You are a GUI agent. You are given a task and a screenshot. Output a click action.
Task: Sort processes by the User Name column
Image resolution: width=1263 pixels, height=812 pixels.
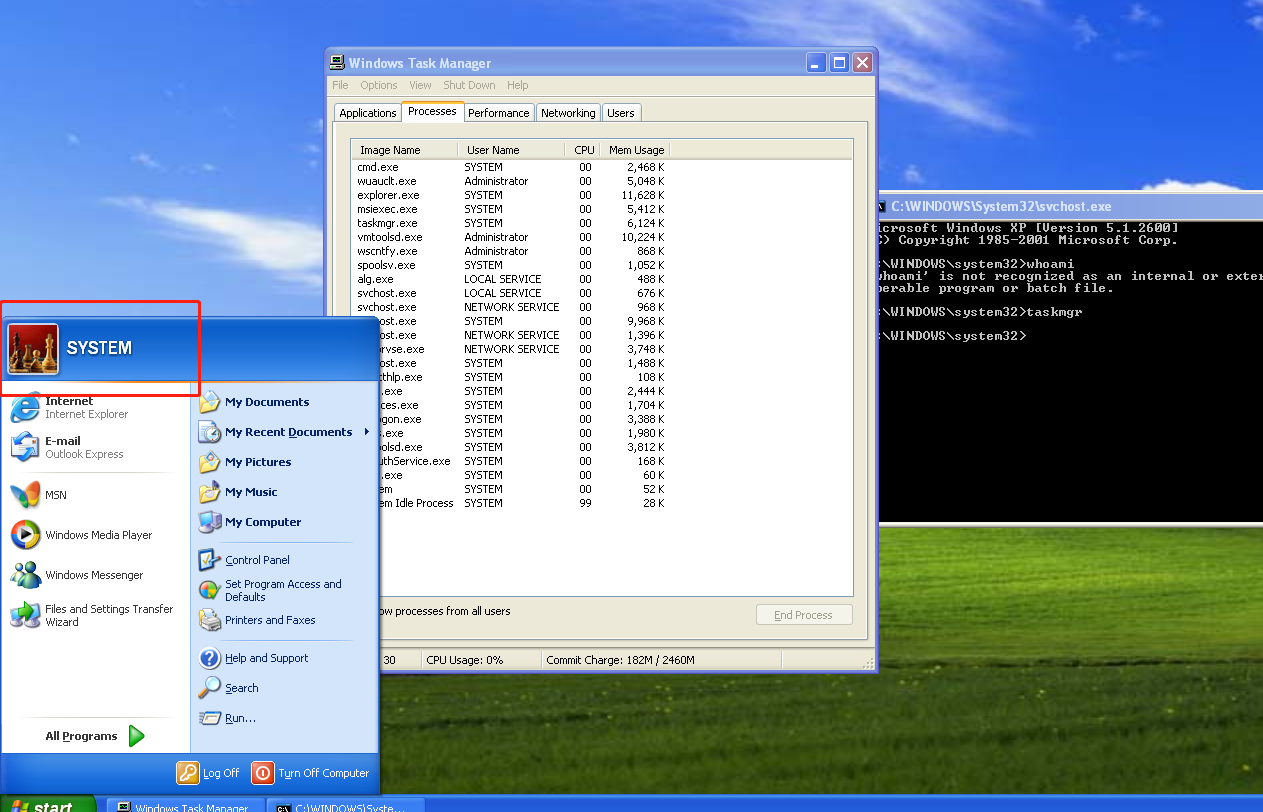click(x=512, y=150)
